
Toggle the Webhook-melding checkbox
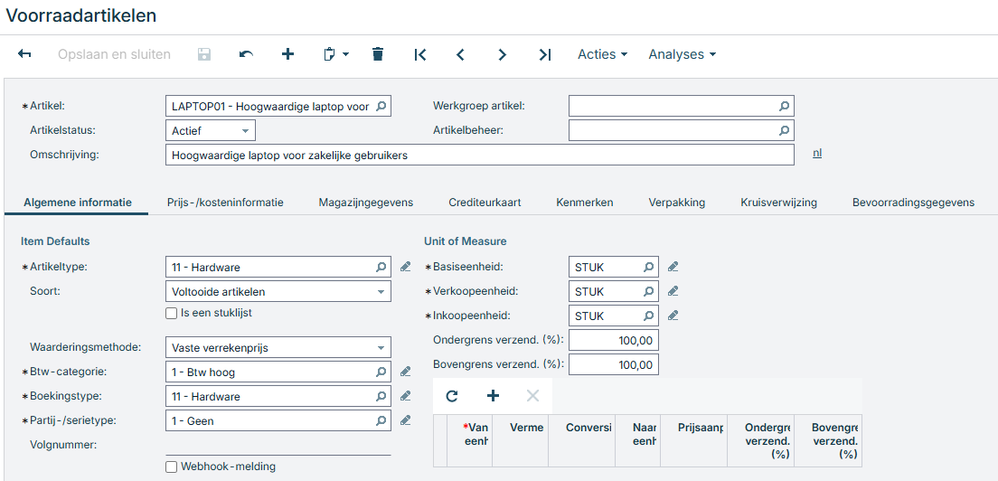pyautogui.click(x=172, y=466)
